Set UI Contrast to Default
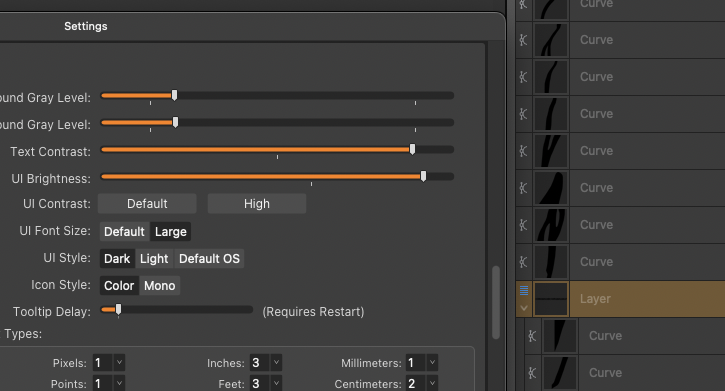Viewport: 725px width, 391px height. 147,204
